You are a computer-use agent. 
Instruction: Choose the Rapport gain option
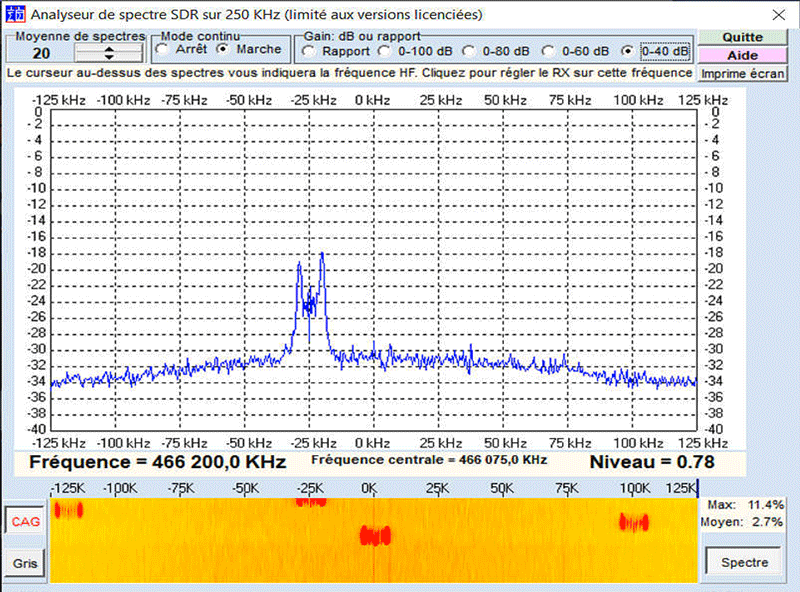336,52
